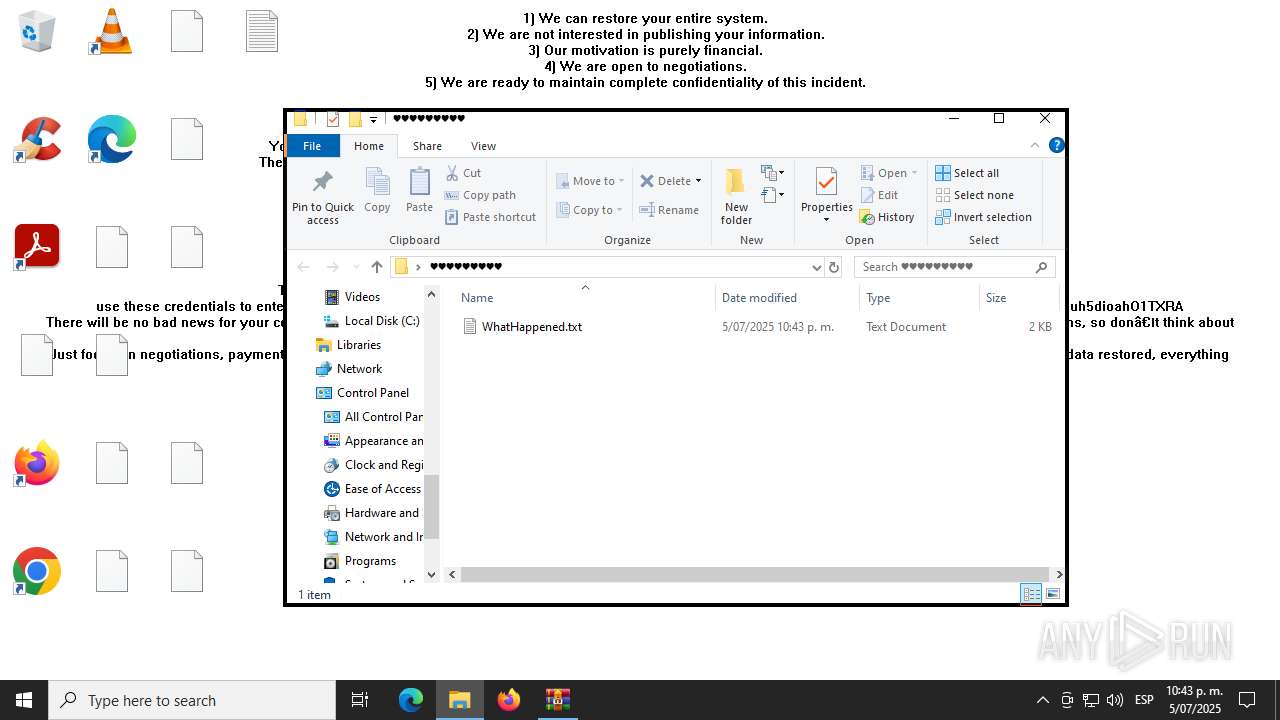
Task: Click Select all
Action: (967, 173)
